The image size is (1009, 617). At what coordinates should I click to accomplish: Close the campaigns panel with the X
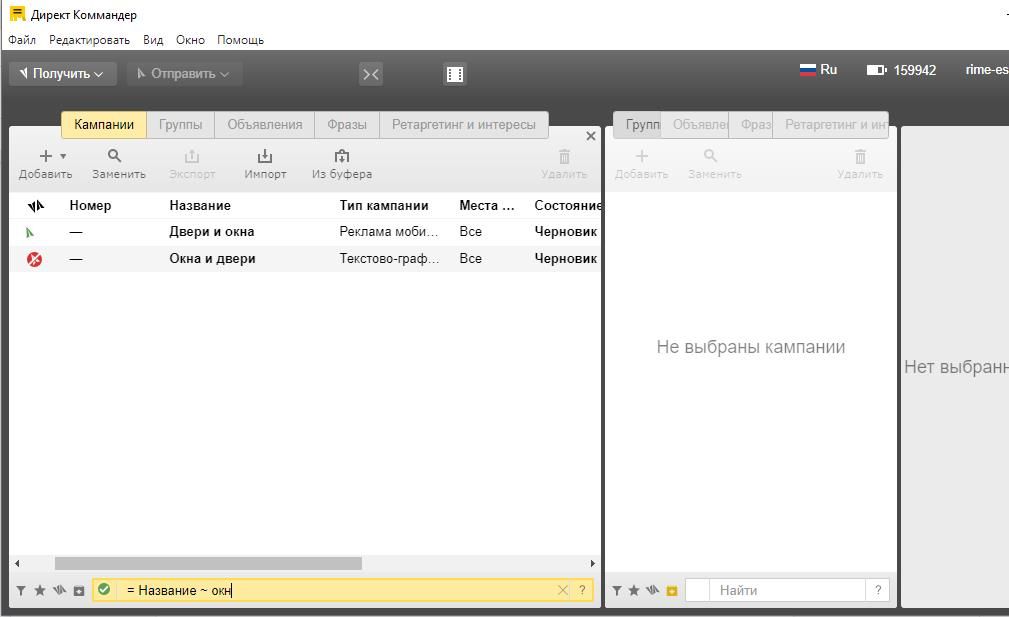point(591,136)
